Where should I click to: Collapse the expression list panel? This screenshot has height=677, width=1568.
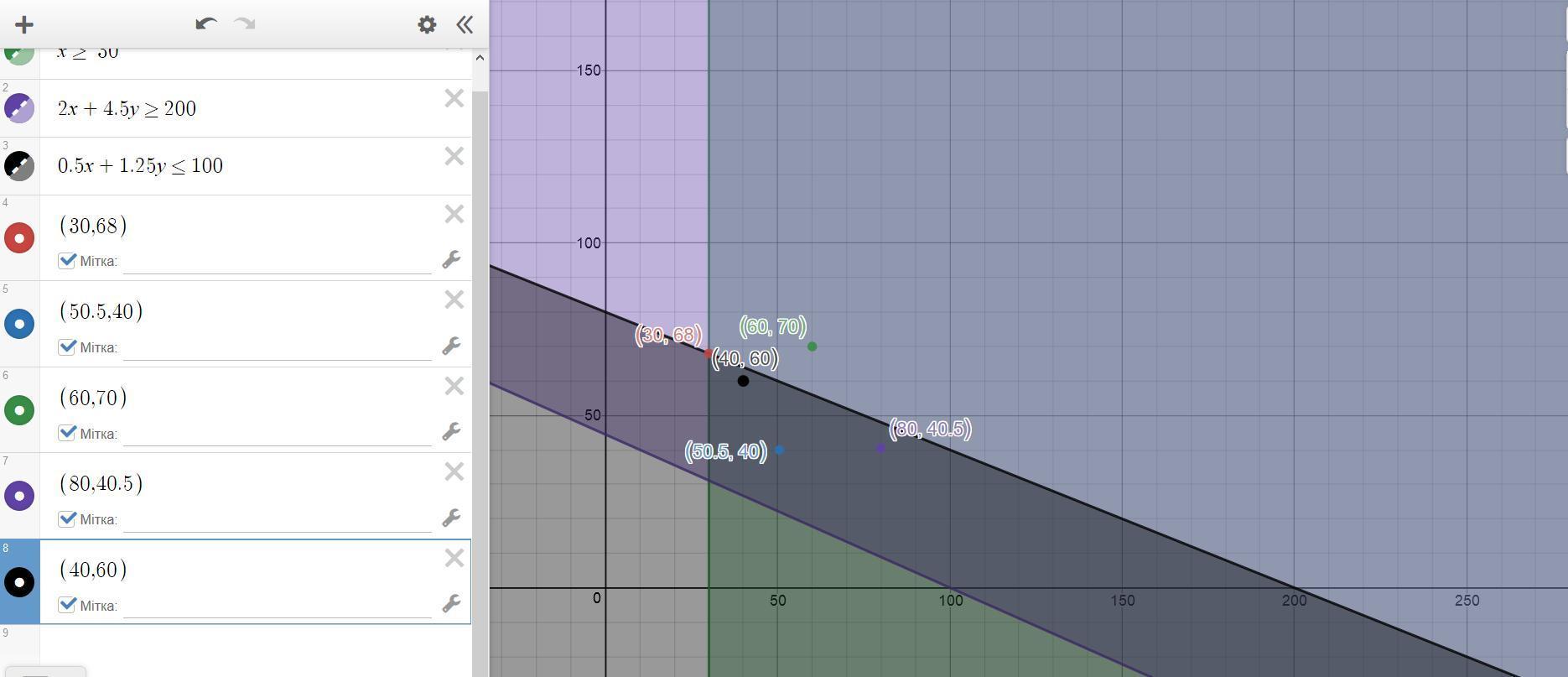(465, 24)
